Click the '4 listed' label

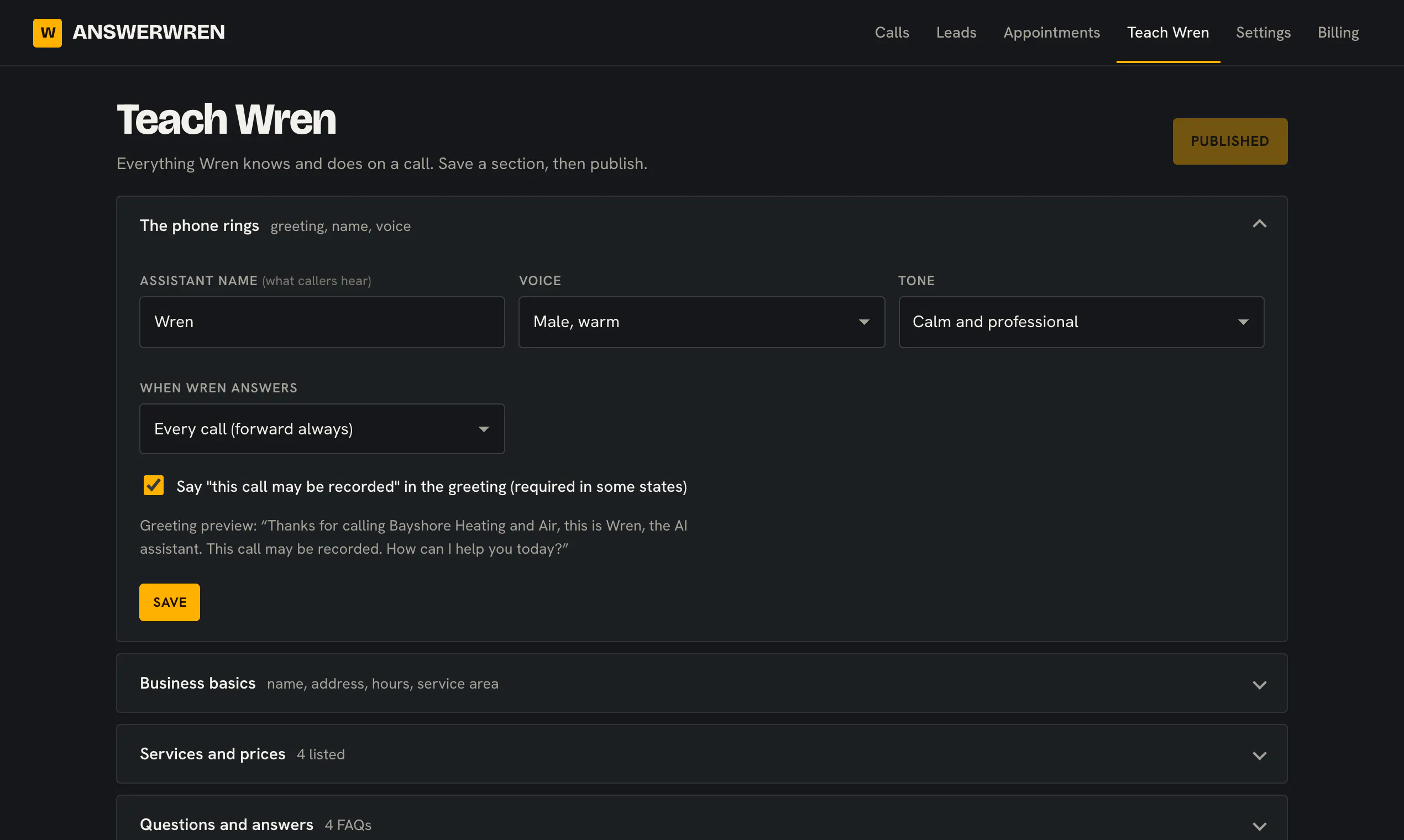tap(321, 754)
